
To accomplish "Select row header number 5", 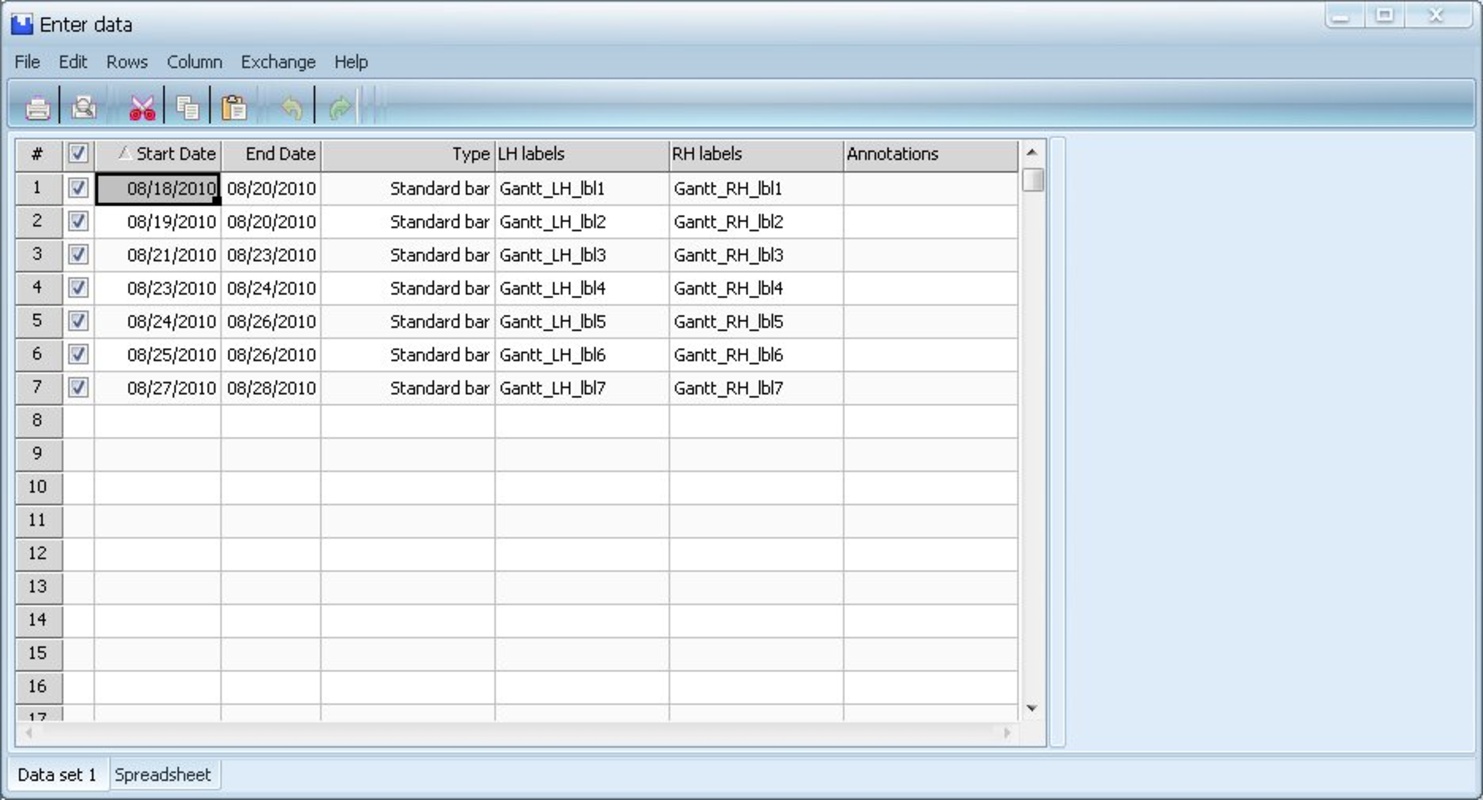I will (38, 321).
